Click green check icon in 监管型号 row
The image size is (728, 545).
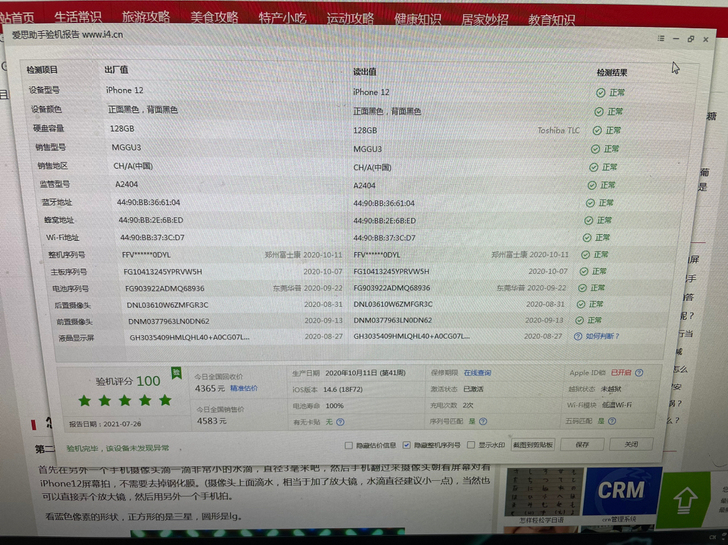(x=592, y=185)
